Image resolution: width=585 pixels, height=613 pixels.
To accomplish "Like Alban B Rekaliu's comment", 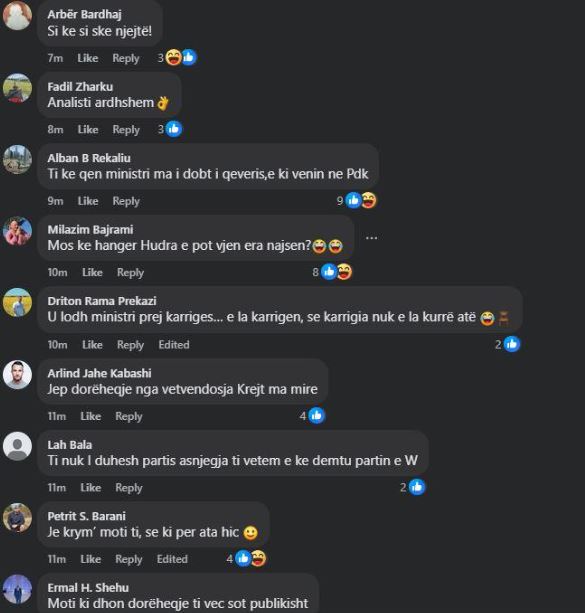I will [x=88, y=201].
